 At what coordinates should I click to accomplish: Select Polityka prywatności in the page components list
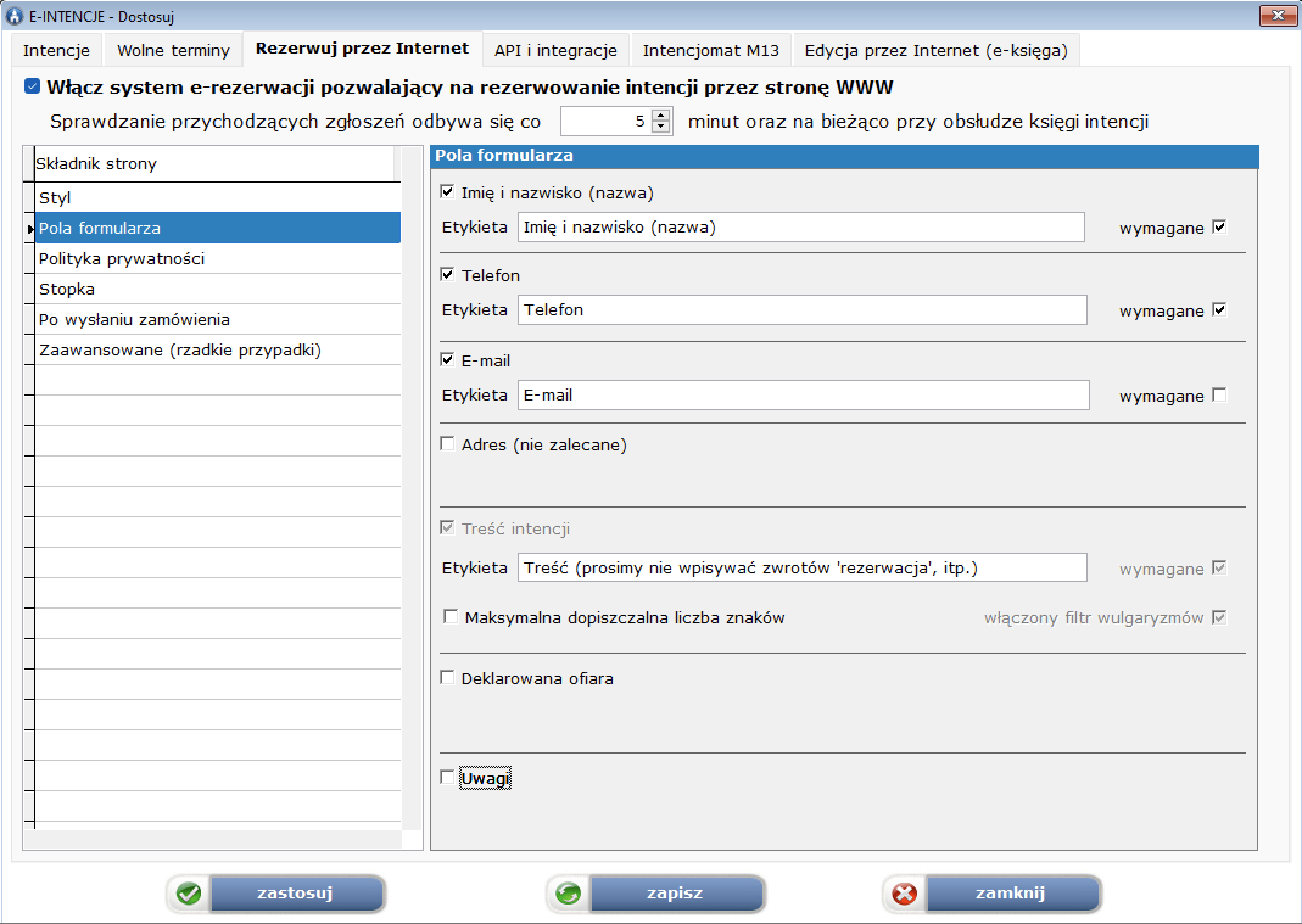coord(122,259)
